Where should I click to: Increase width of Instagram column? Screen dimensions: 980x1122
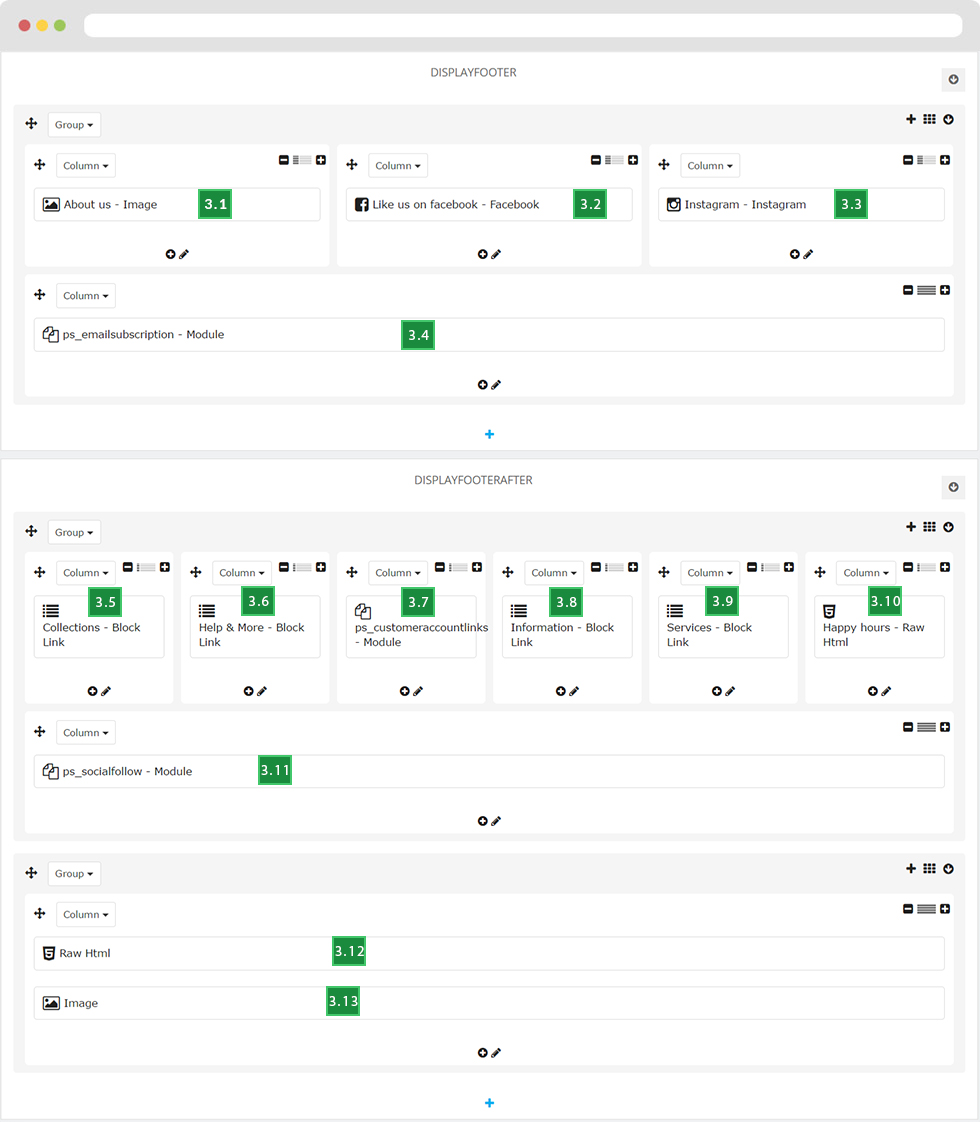945,160
